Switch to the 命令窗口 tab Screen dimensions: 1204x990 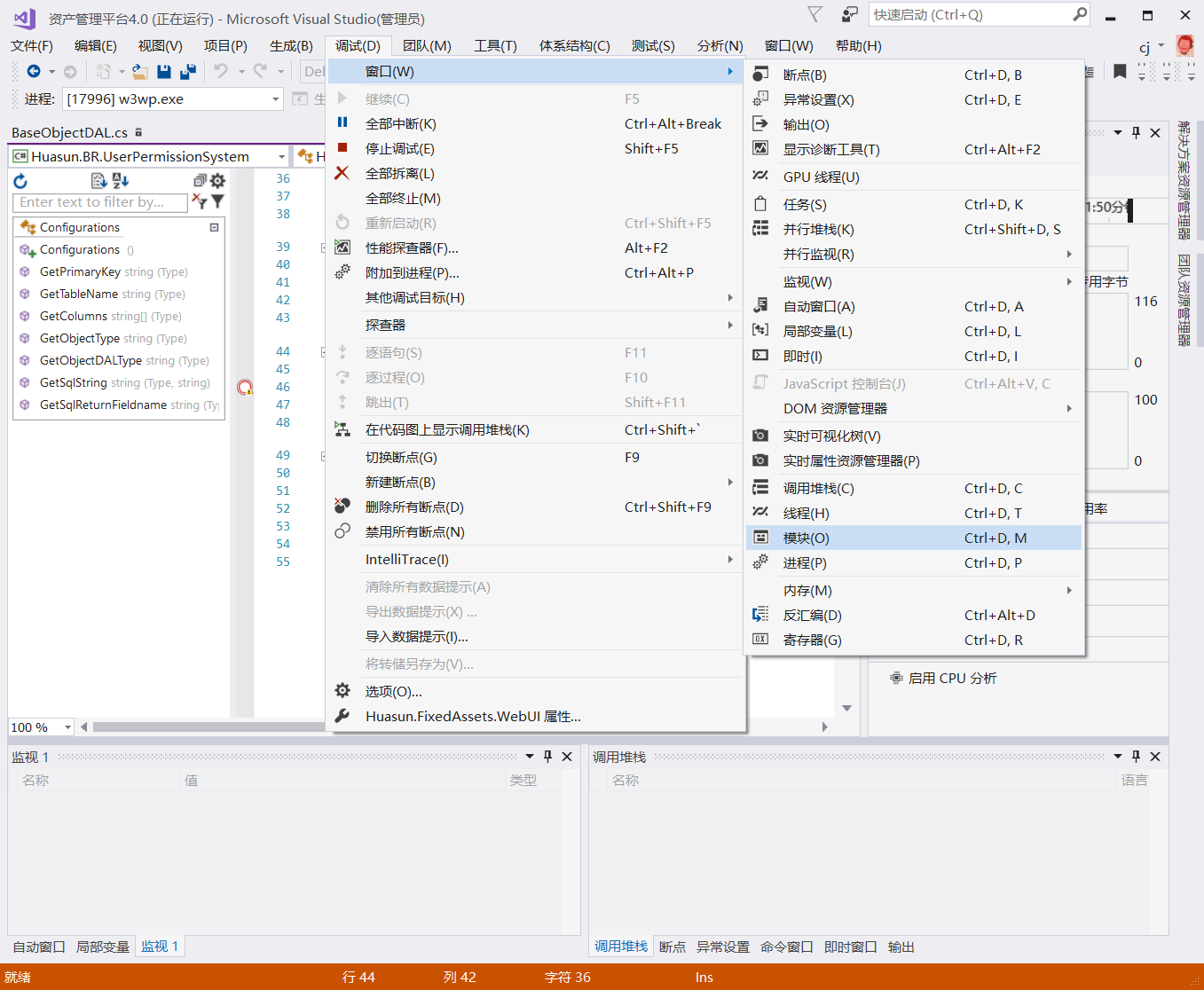787,947
